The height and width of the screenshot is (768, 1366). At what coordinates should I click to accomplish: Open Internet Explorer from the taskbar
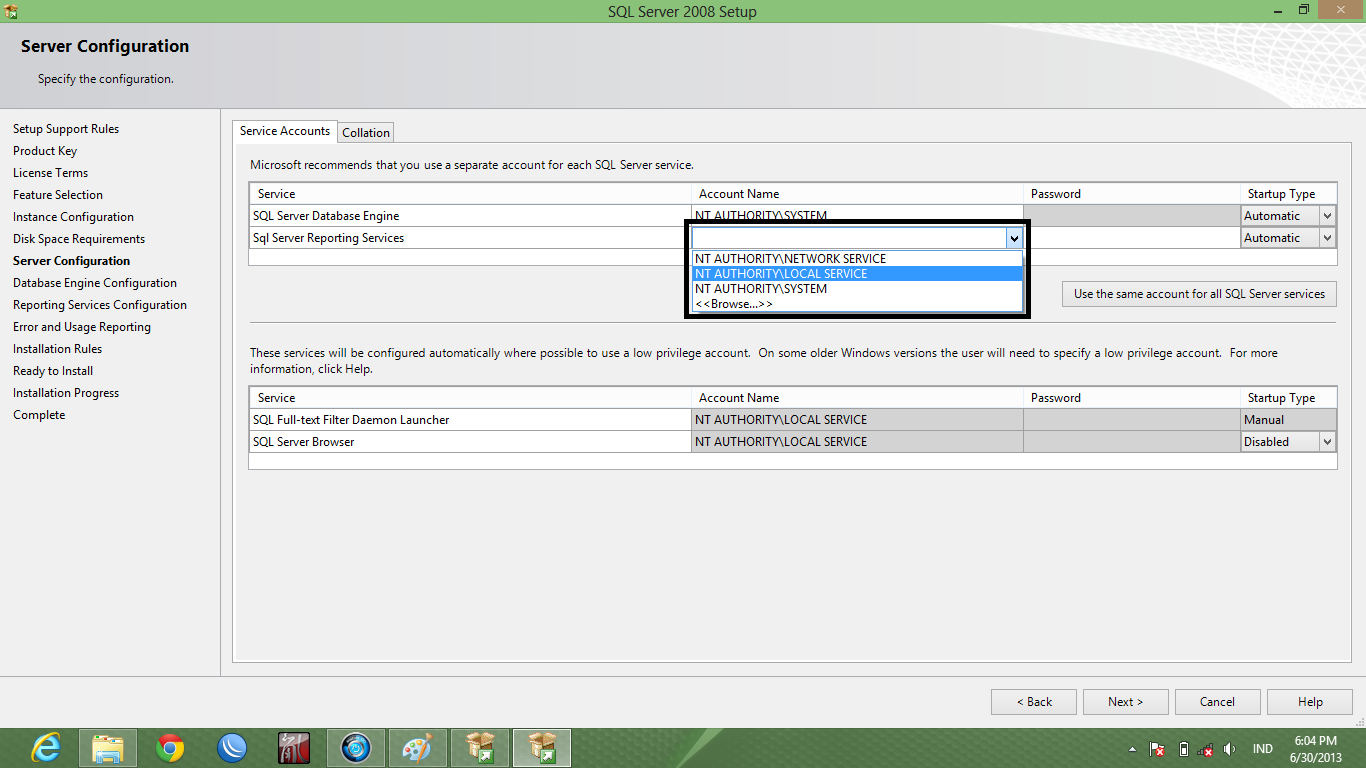tap(46, 748)
